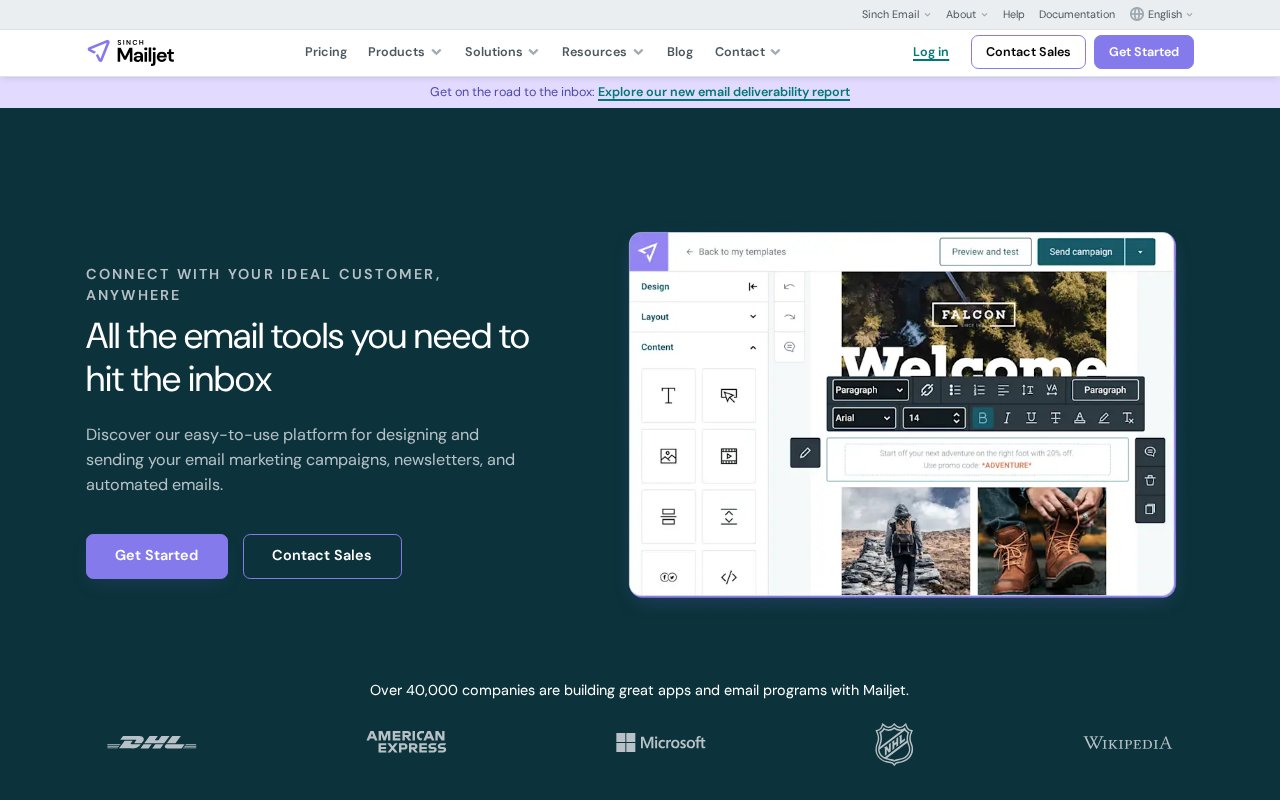Viewport: 1280px width, 800px height.
Task: Click the comment icon beside text block
Action: pyautogui.click(x=1150, y=452)
